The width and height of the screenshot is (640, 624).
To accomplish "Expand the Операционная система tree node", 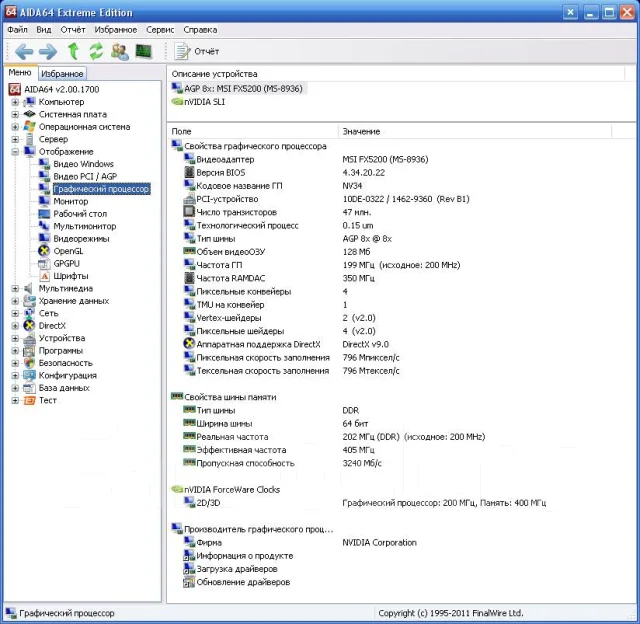I will tap(15, 127).
